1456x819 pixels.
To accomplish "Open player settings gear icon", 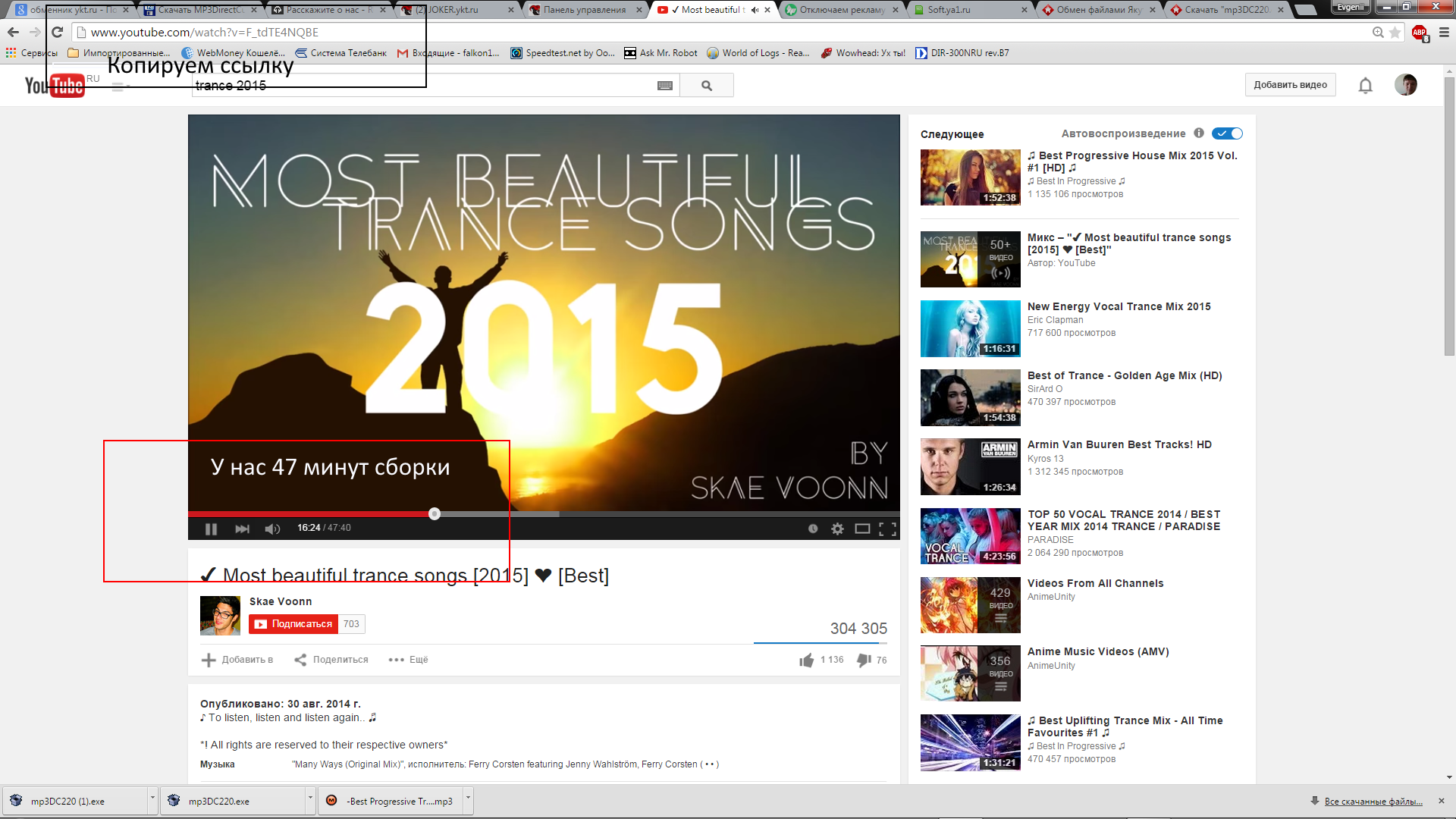I will pyautogui.click(x=837, y=529).
